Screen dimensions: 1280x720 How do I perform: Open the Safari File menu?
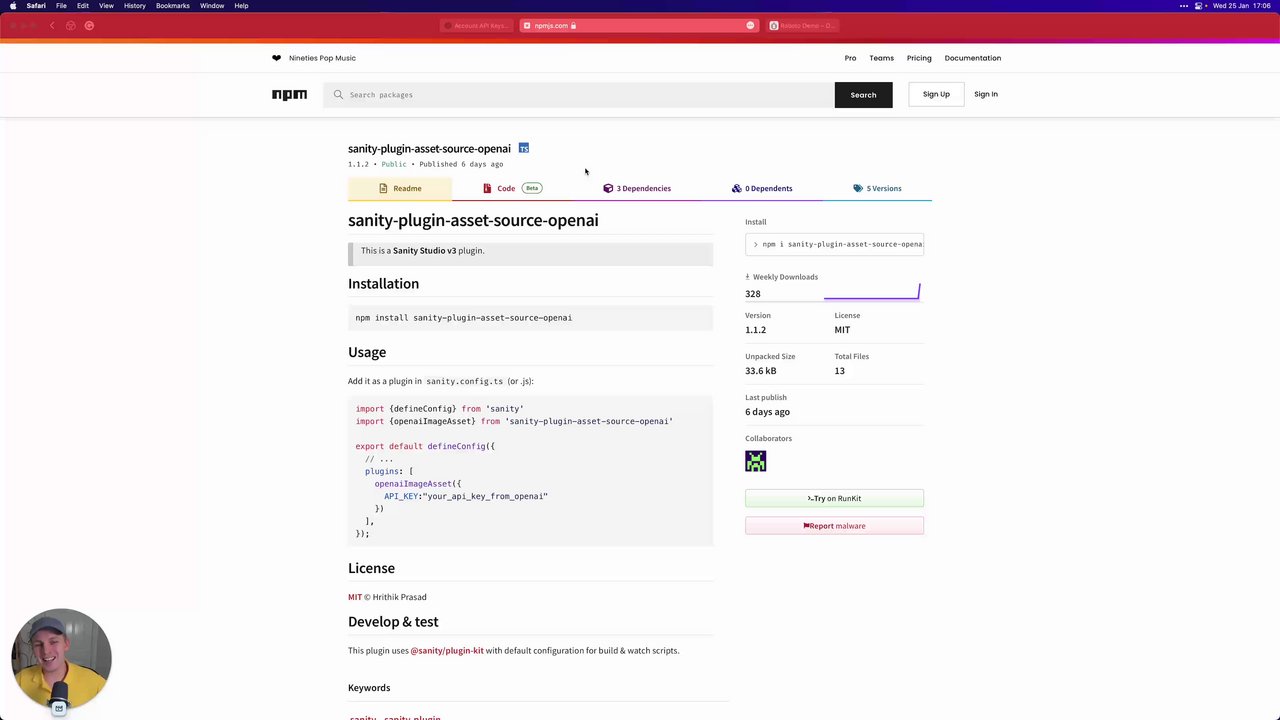pos(61,6)
